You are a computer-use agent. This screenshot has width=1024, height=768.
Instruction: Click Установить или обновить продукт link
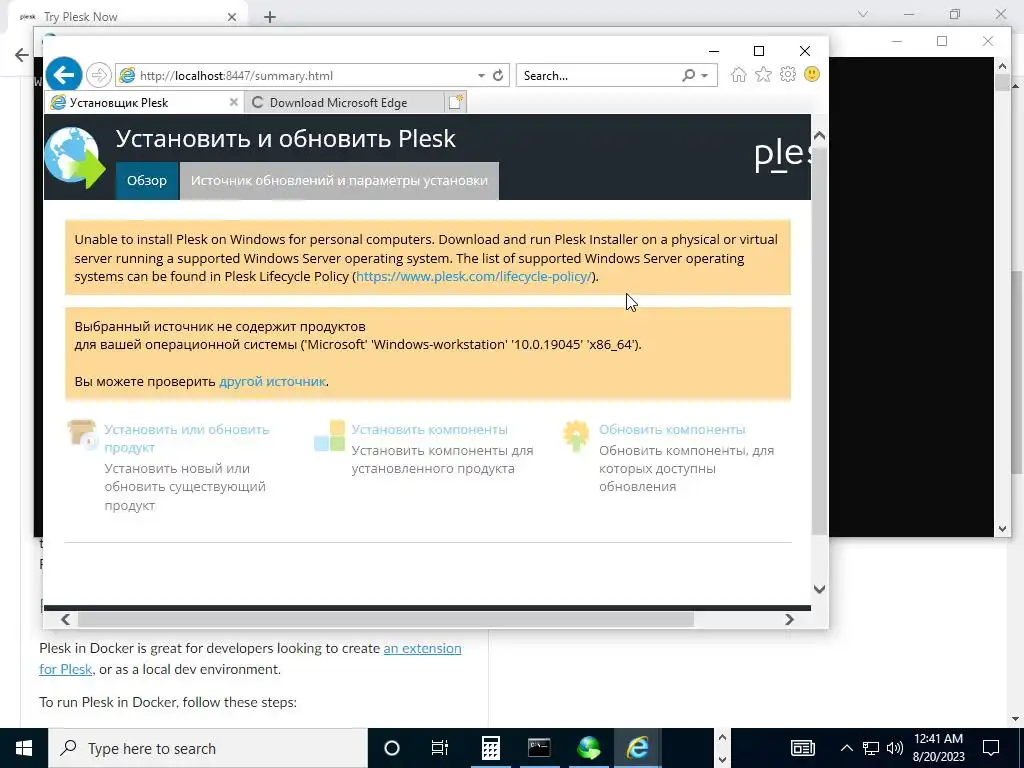[x=187, y=438]
